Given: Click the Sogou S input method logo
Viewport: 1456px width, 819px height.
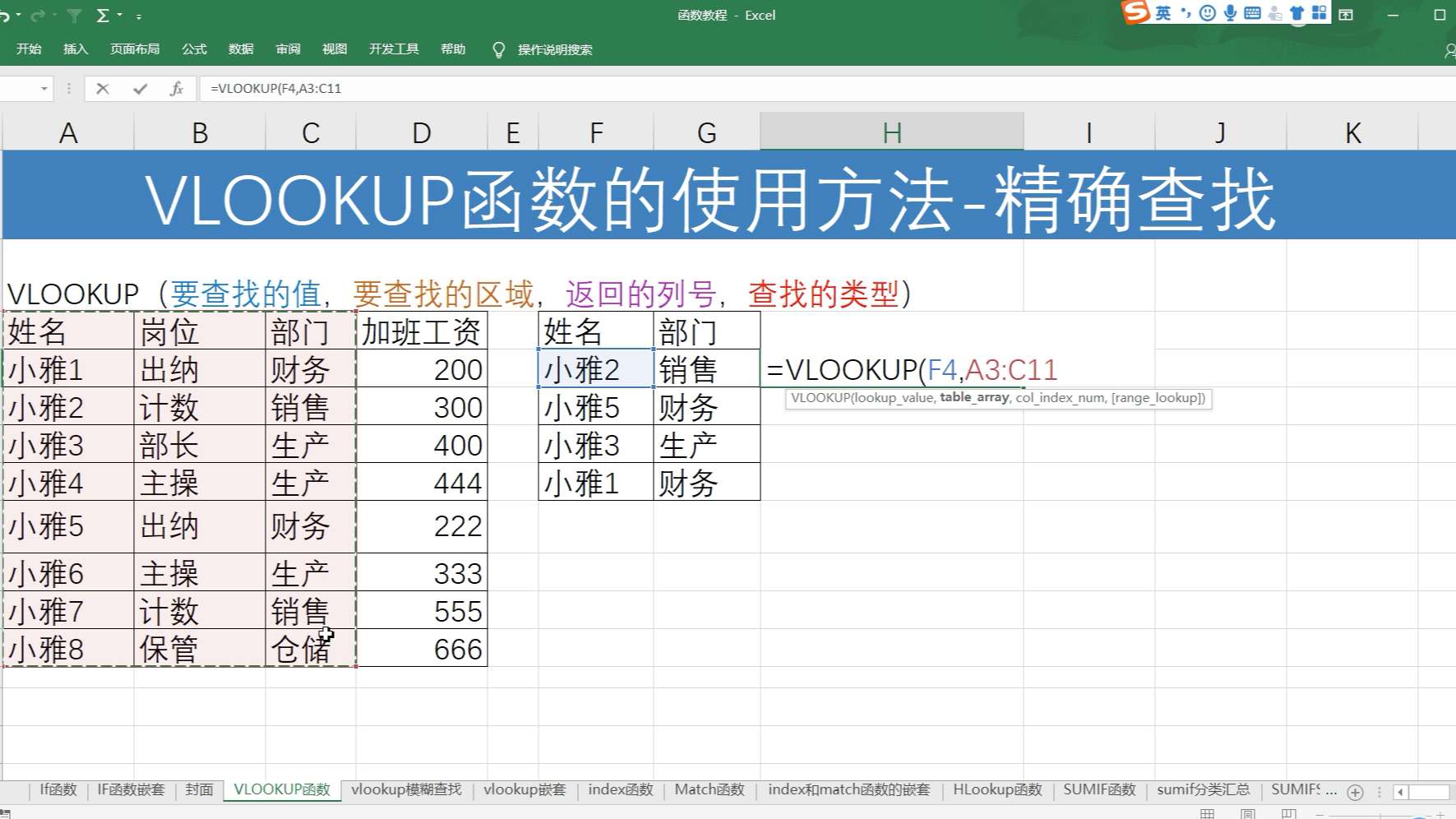Looking at the screenshot, I should click(x=1135, y=12).
